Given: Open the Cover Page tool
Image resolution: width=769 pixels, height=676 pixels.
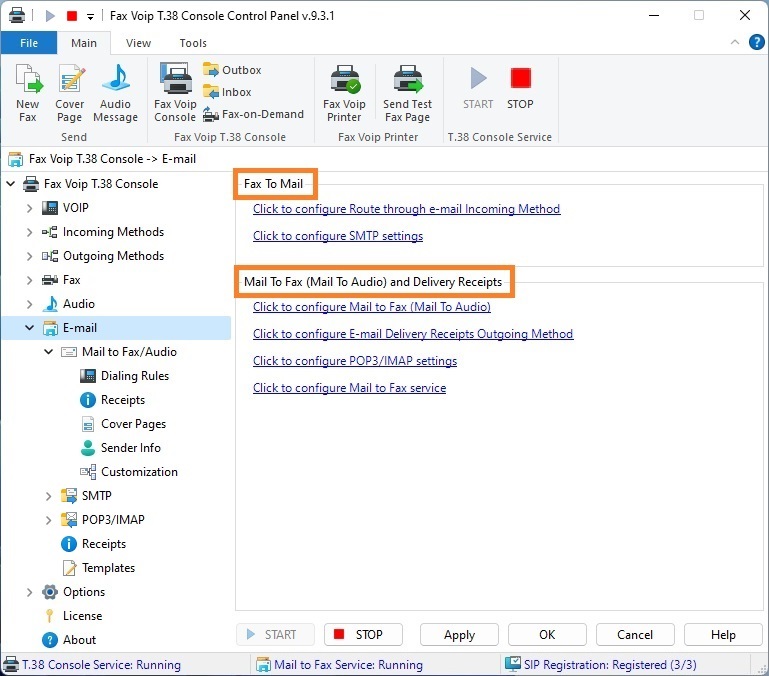Looking at the screenshot, I should [x=70, y=93].
